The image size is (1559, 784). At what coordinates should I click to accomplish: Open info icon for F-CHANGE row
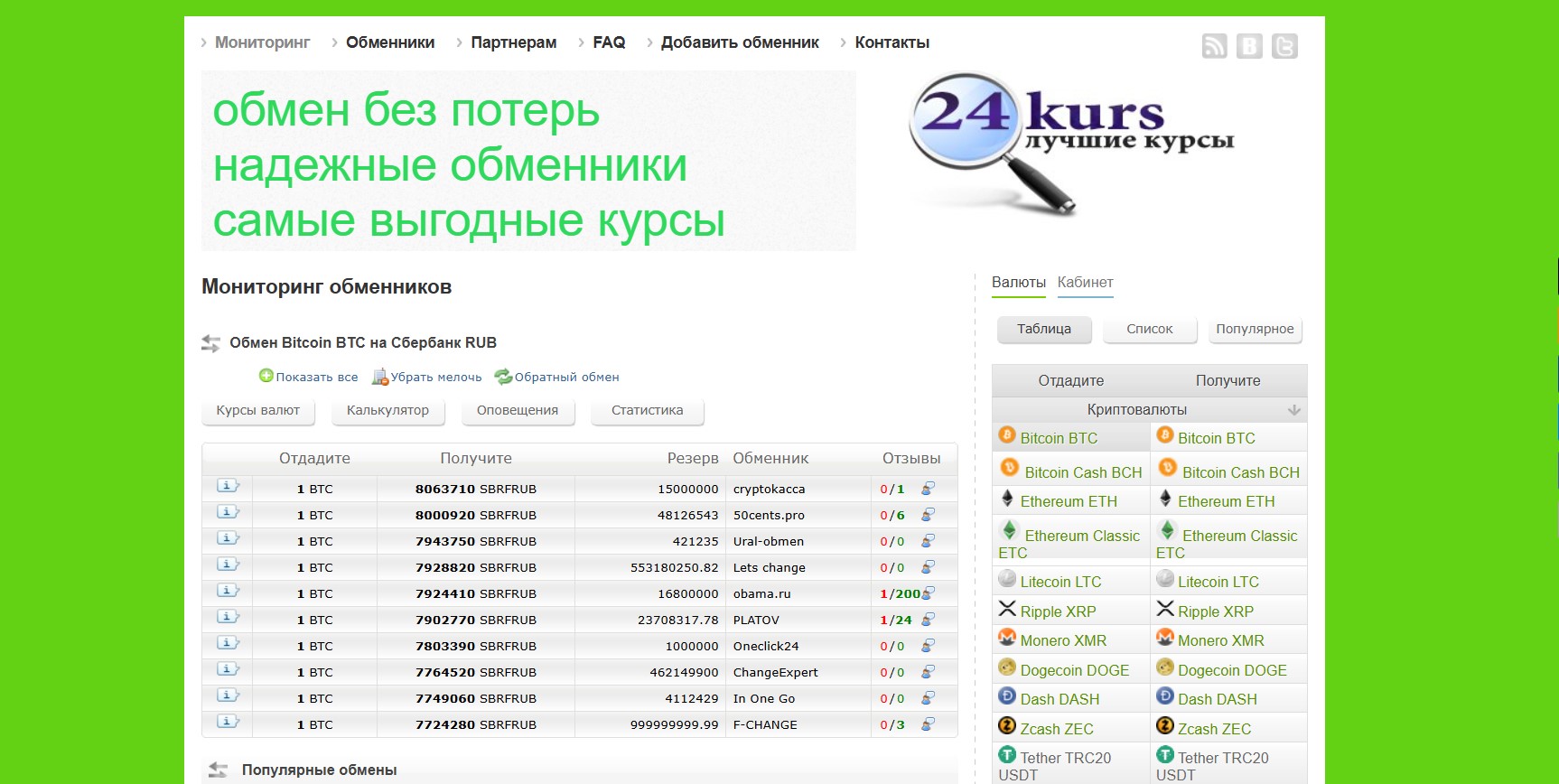coord(228,722)
